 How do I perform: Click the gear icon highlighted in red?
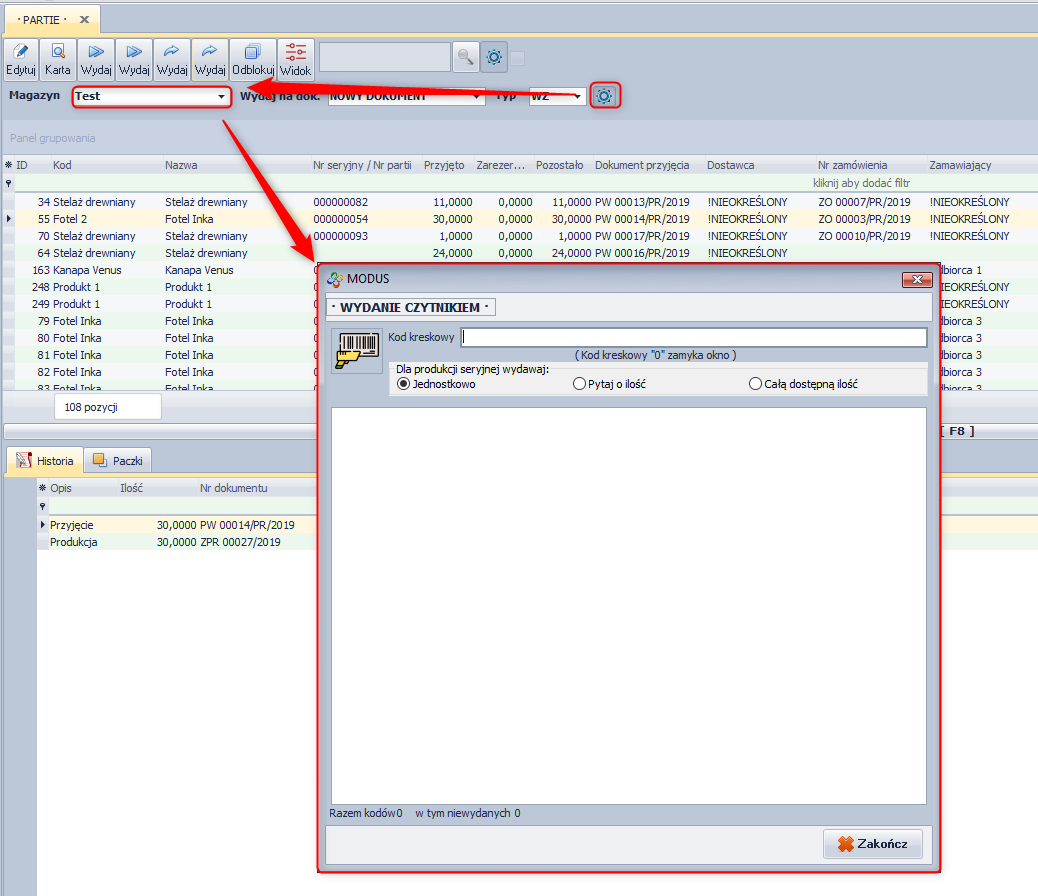604,96
